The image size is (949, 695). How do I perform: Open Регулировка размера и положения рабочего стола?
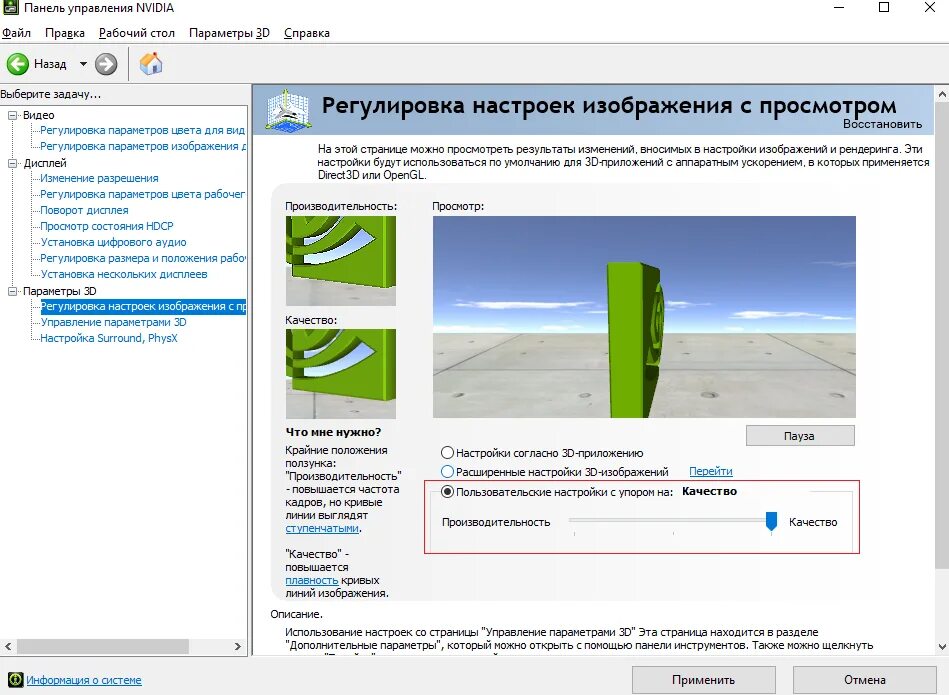click(x=143, y=258)
